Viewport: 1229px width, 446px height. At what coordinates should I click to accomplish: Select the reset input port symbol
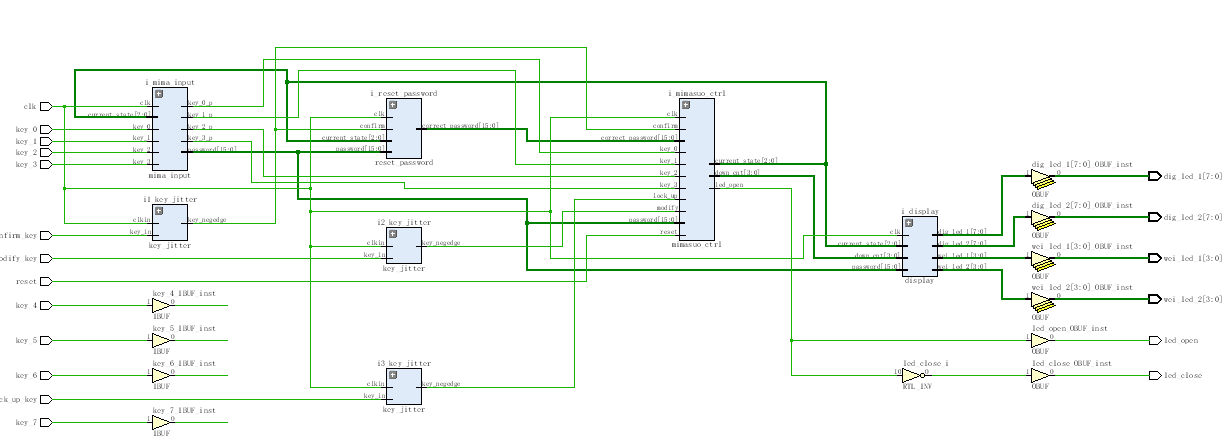[x=46, y=282]
